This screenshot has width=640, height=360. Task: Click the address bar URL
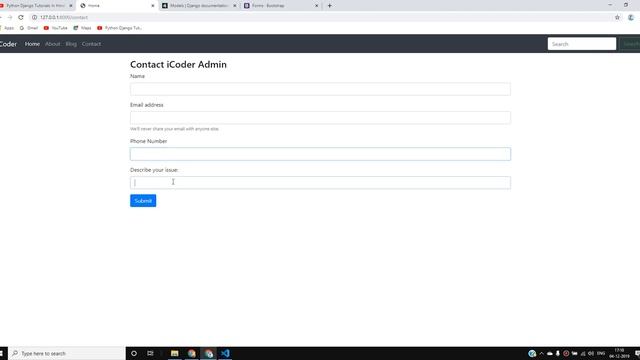pyautogui.click(x=64, y=18)
